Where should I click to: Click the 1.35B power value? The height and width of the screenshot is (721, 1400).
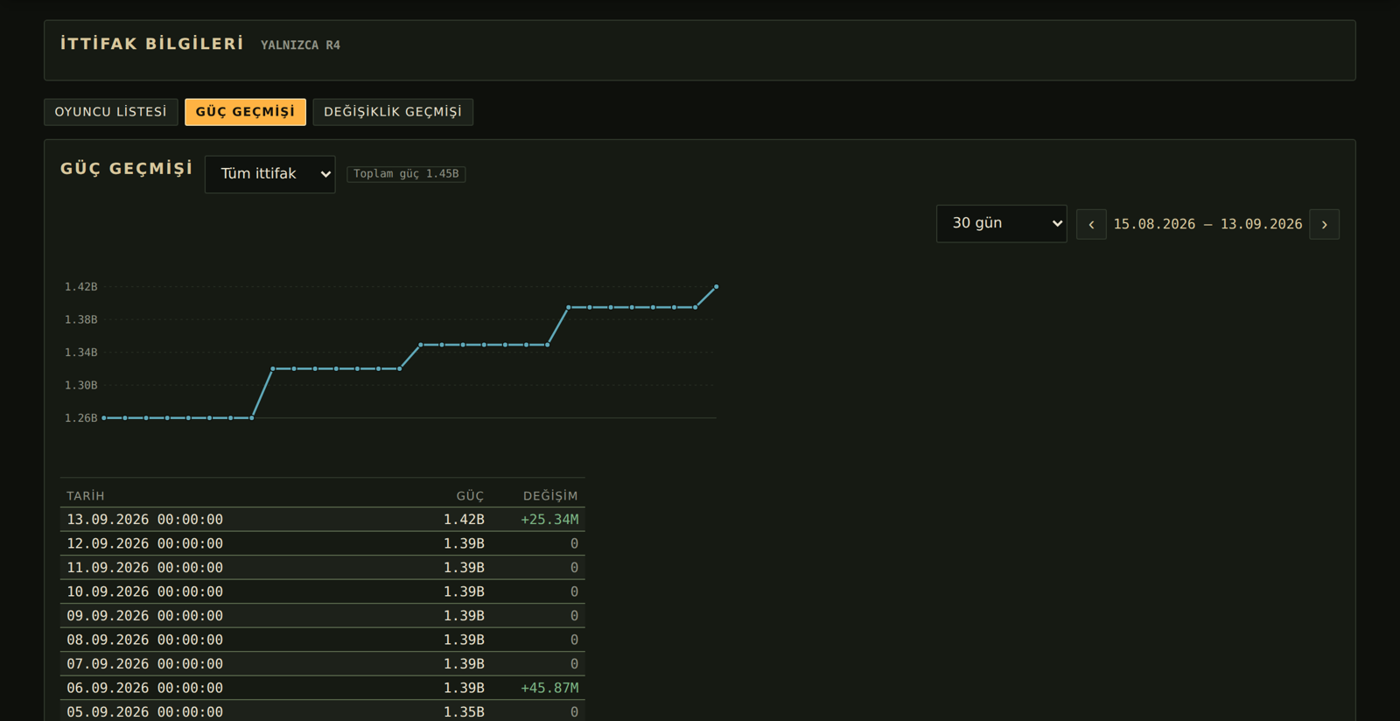pyautogui.click(x=464, y=712)
